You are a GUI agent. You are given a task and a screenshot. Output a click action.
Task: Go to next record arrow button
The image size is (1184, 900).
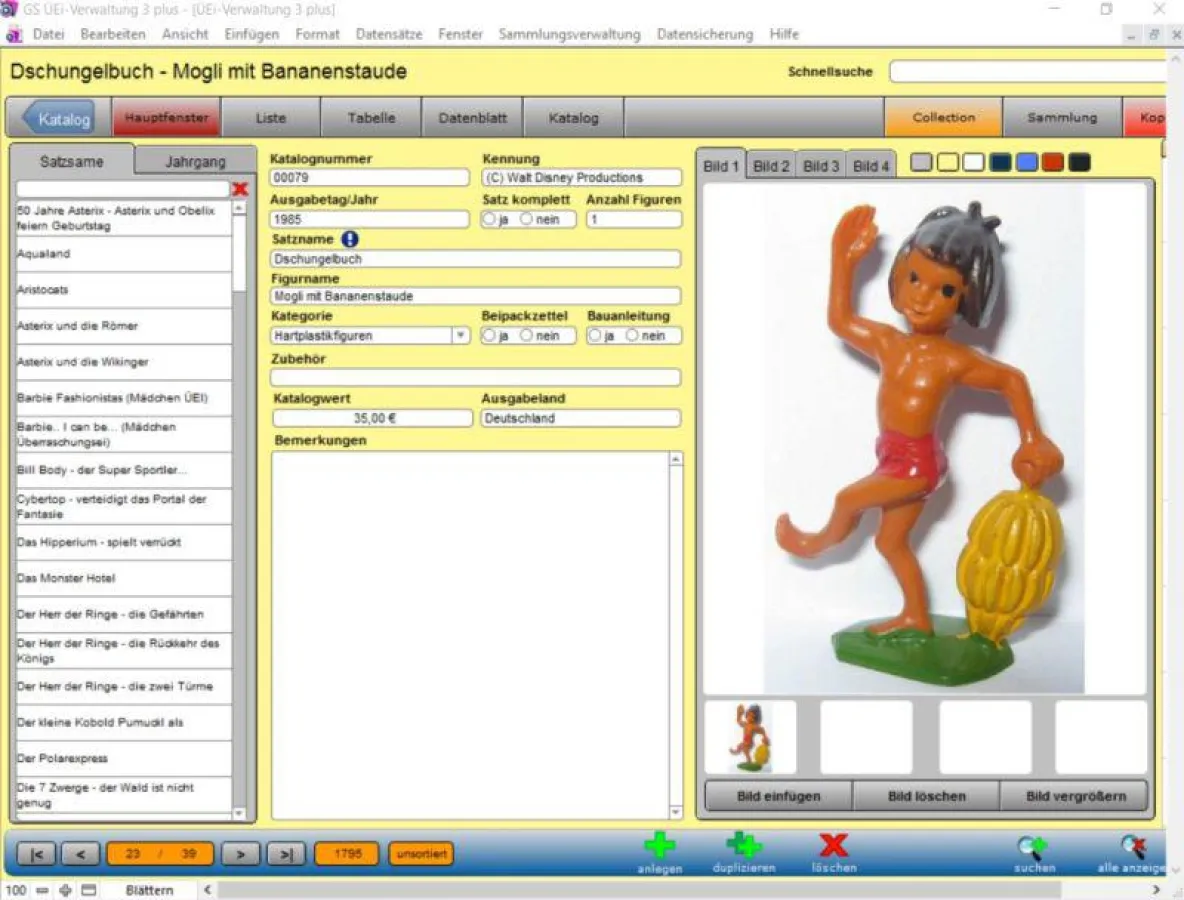coord(240,854)
